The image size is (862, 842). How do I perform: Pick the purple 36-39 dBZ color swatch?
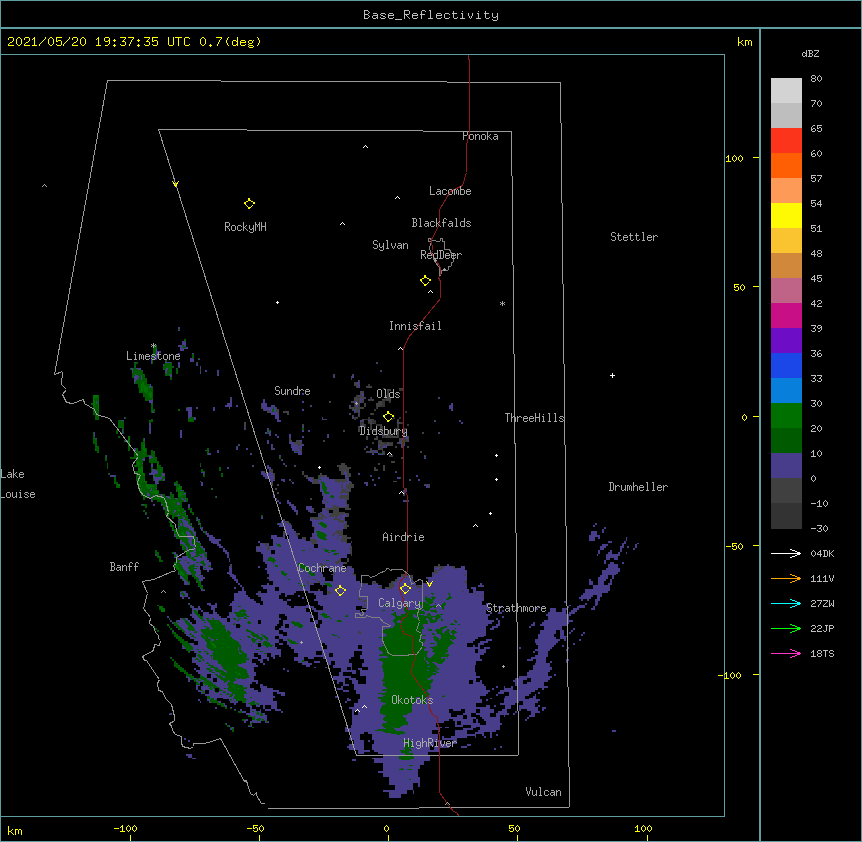click(786, 341)
